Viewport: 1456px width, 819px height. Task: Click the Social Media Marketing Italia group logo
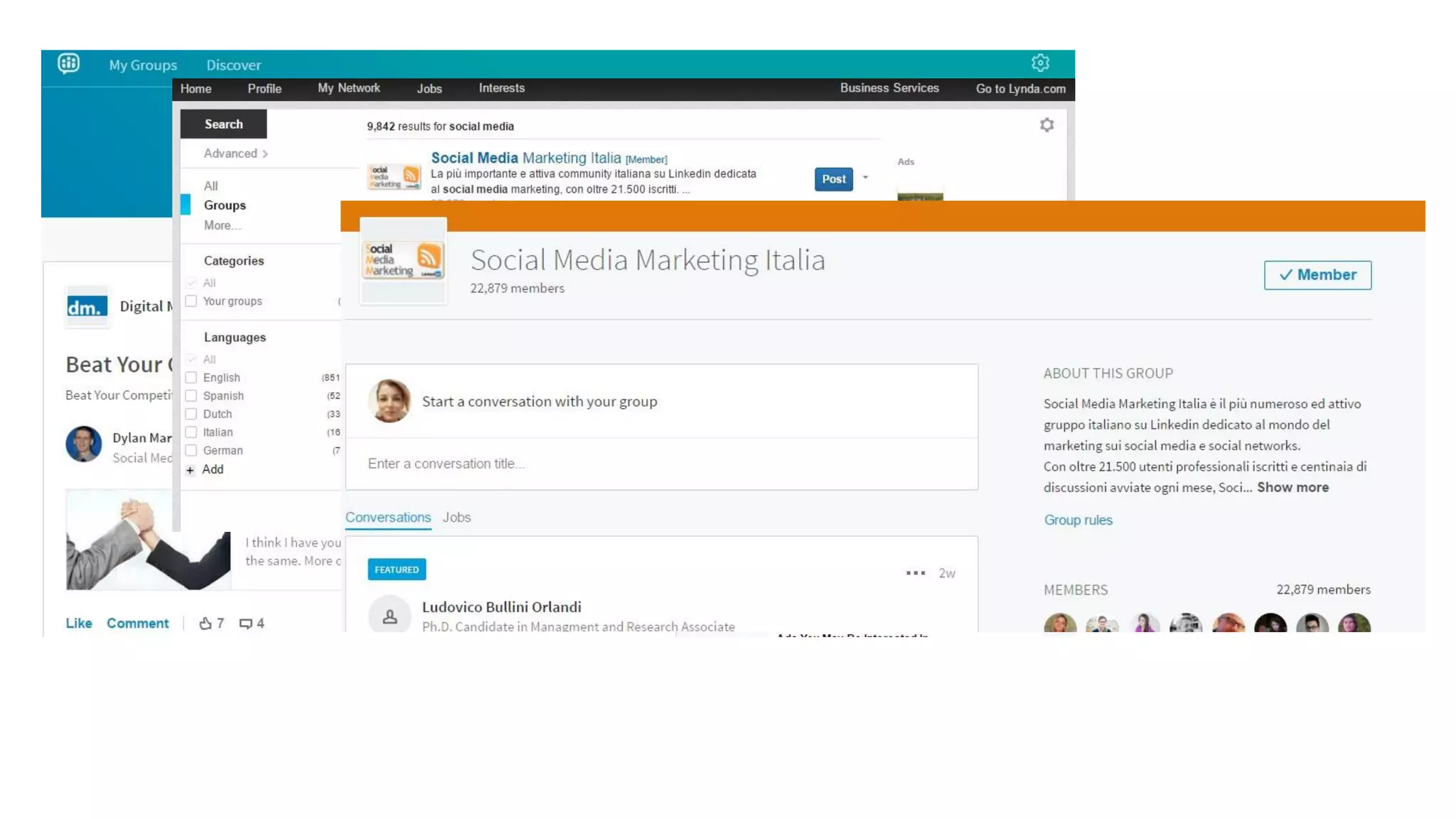(x=403, y=261)
